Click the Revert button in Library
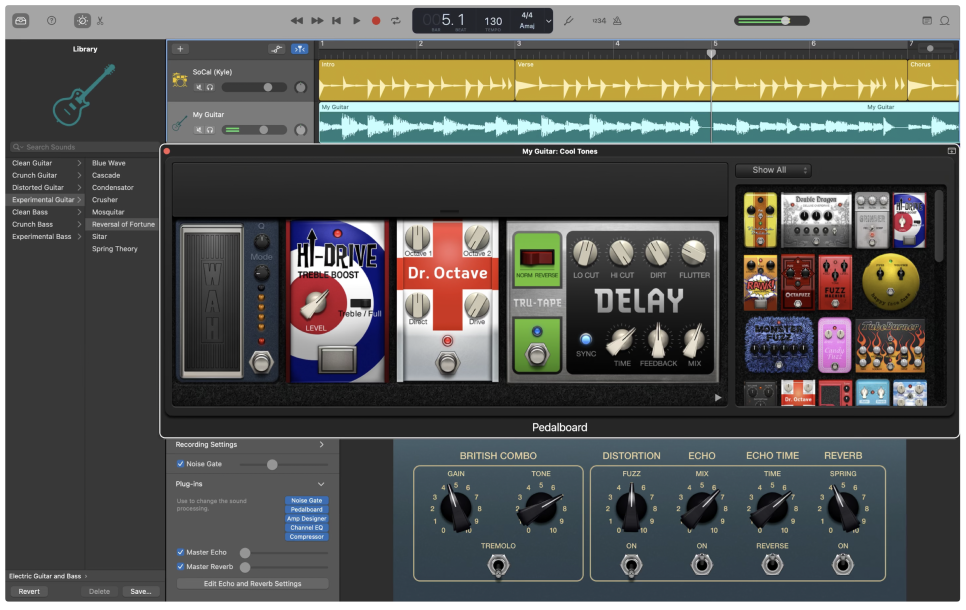The image size is (966, 610). [x=29, y=592]
